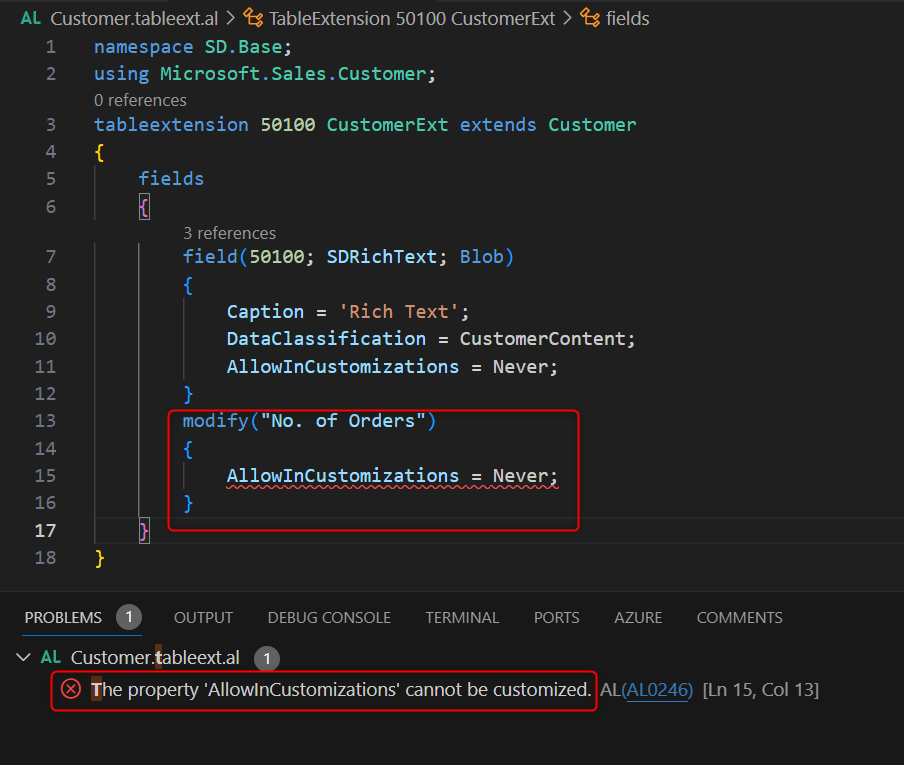904x765 pixels.
Task: Click TableExtension symbol icon in breadcrumb
Action: [x=255, y=18]
